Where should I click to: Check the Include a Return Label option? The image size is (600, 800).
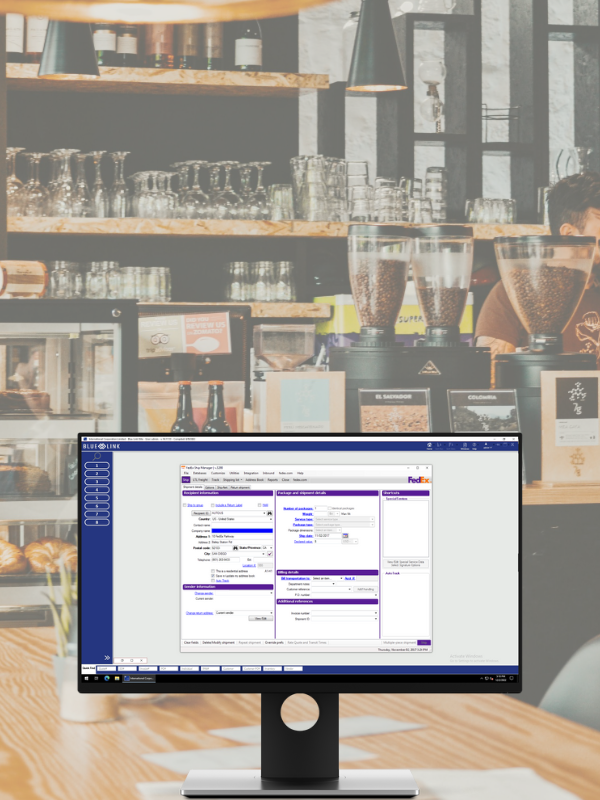[x=212, y=505]
